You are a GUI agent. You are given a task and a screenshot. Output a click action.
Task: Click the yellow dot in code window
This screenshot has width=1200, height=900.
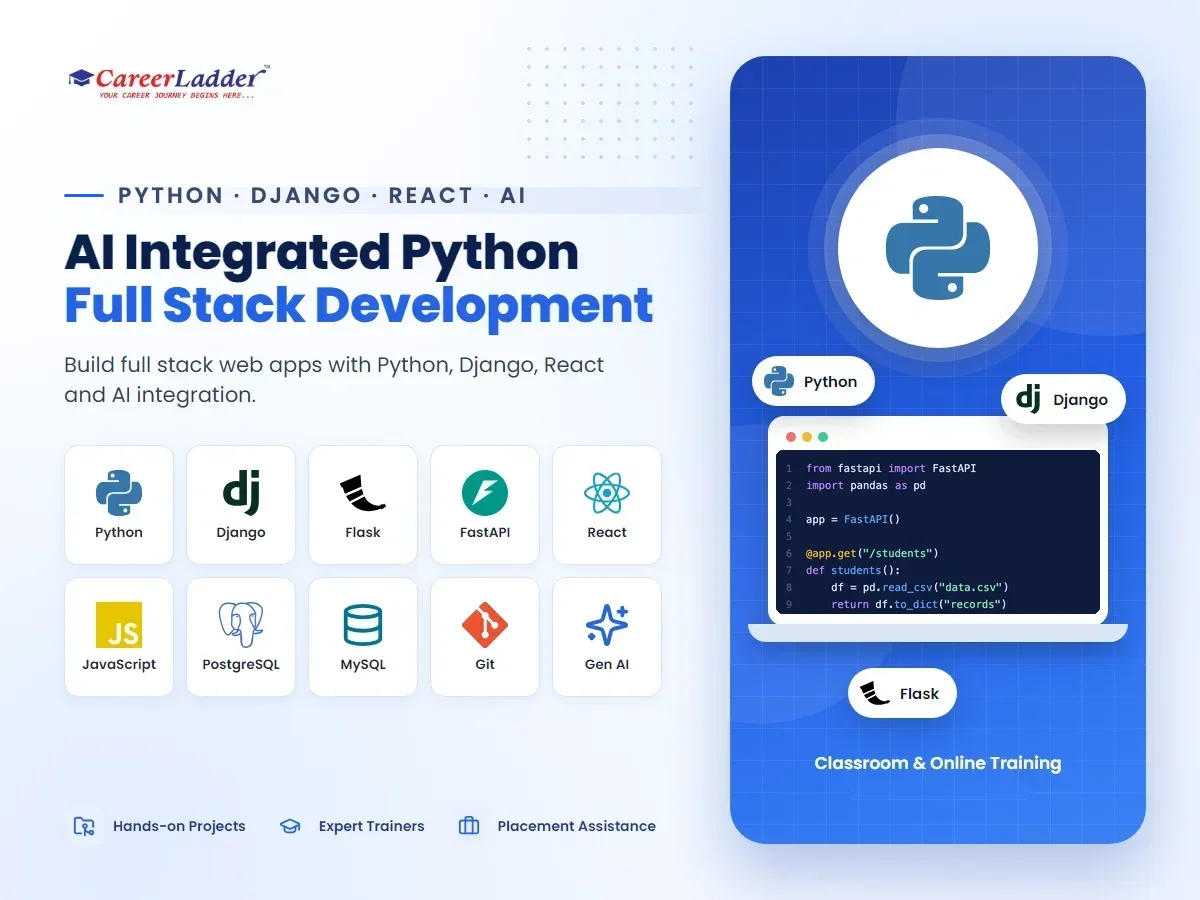807,437
